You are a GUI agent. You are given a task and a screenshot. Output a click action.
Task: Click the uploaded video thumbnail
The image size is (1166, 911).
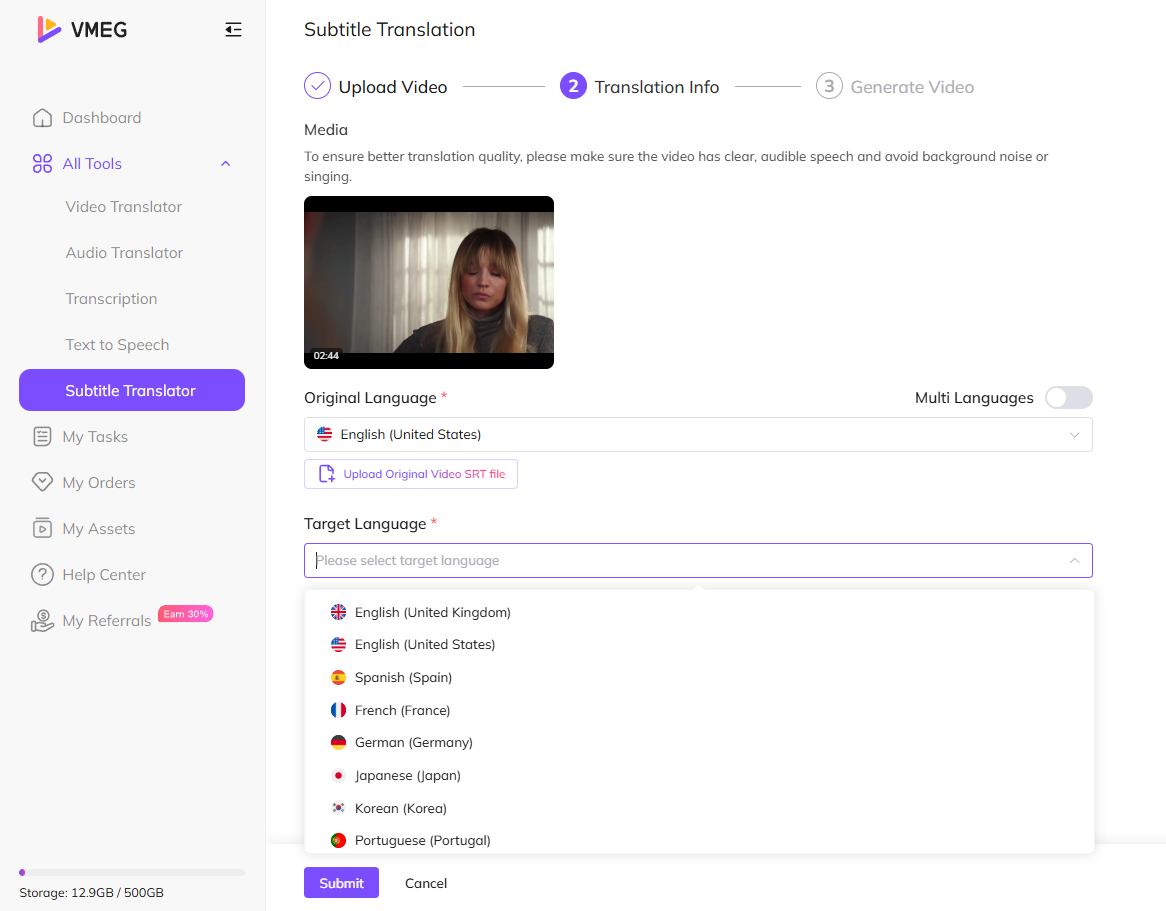(x=429, y=282)
